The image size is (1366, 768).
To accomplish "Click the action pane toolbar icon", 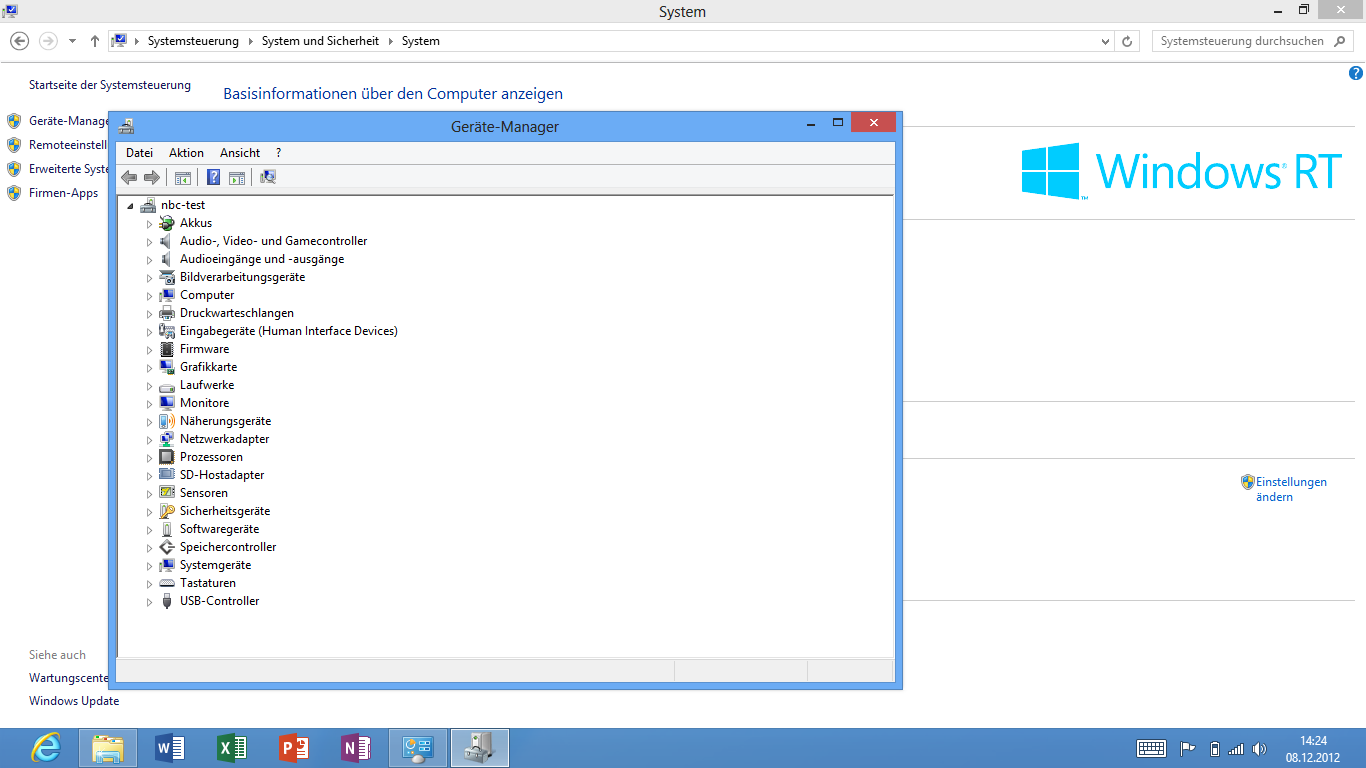I will (x=237, y=177).
